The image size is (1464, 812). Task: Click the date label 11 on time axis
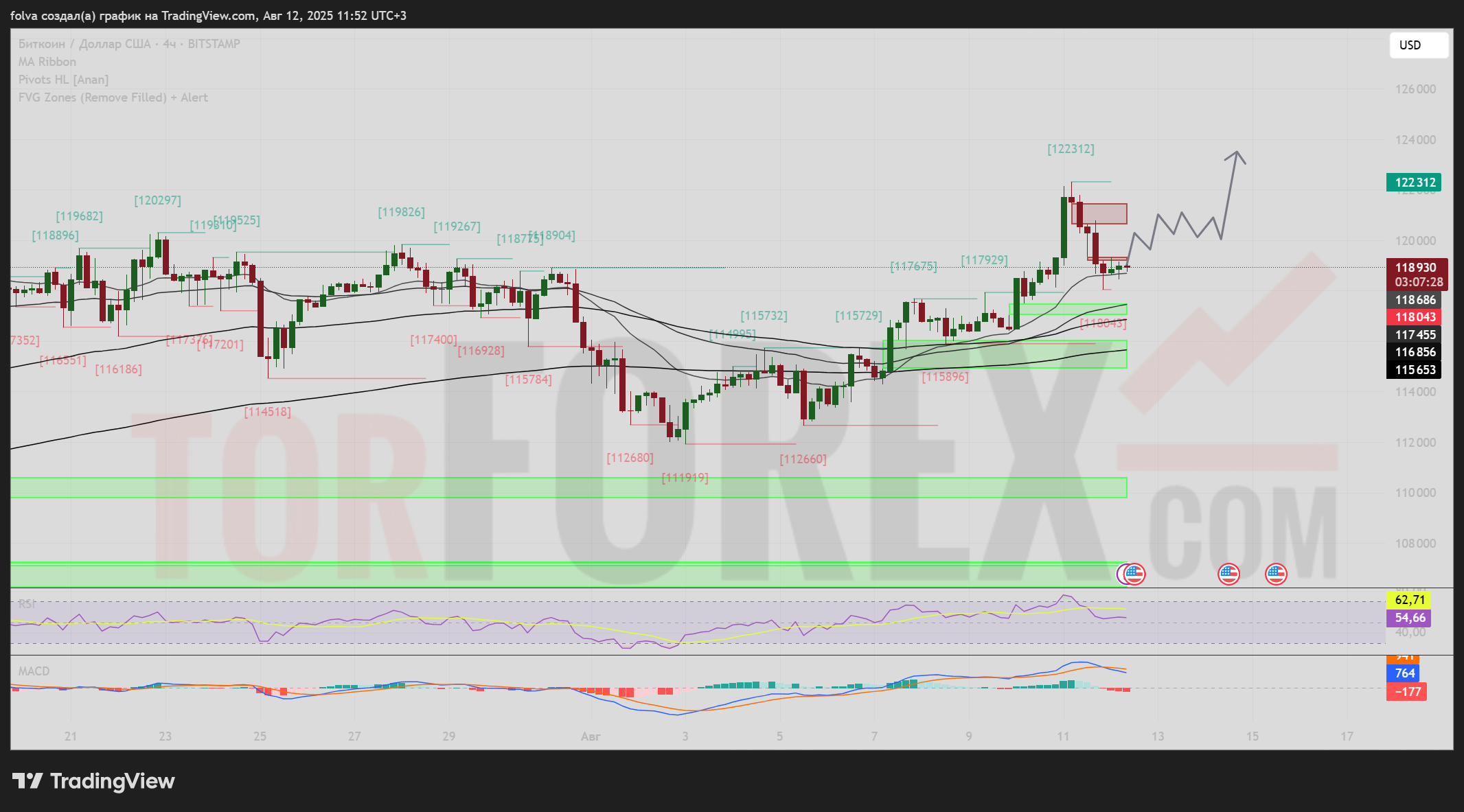tap(1063, 736)
